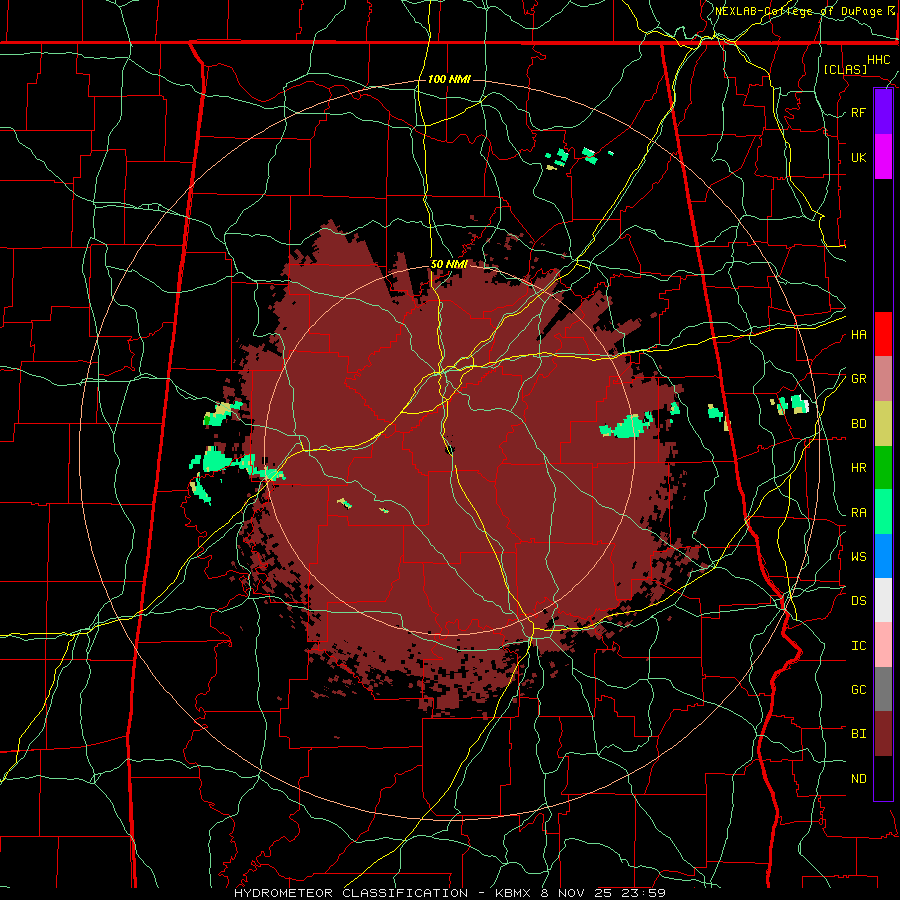This screenshot has height=900, width=900.
Task: Click the RF legend label
Action: [858, 112]
